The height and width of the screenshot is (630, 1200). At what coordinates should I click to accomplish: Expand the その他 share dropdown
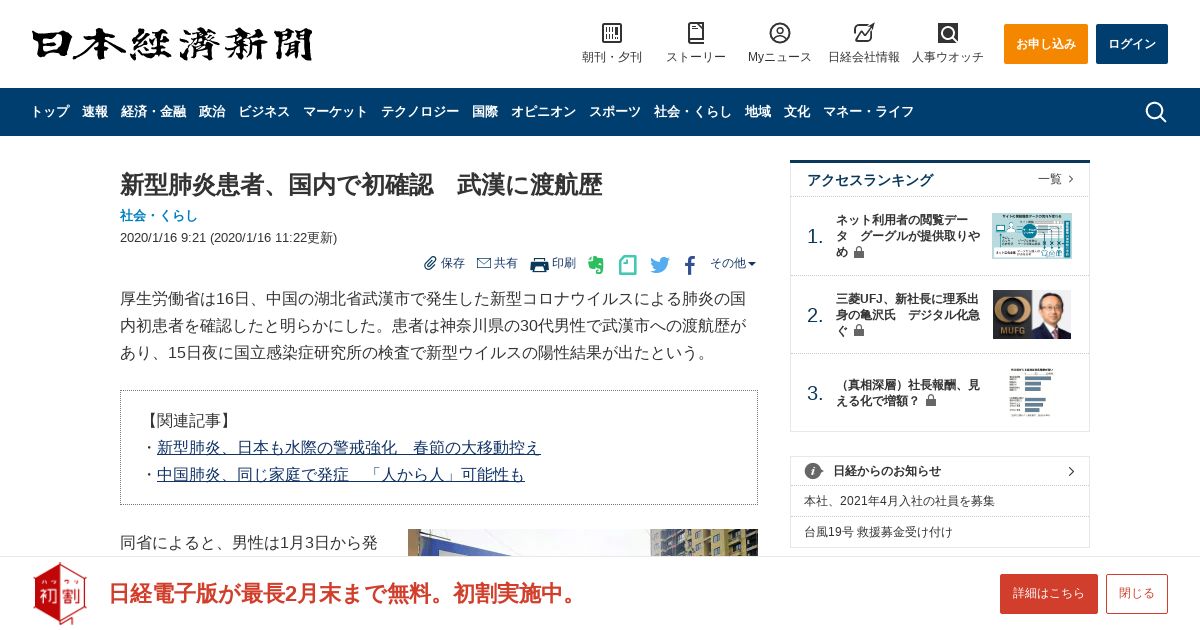point(733,263)
